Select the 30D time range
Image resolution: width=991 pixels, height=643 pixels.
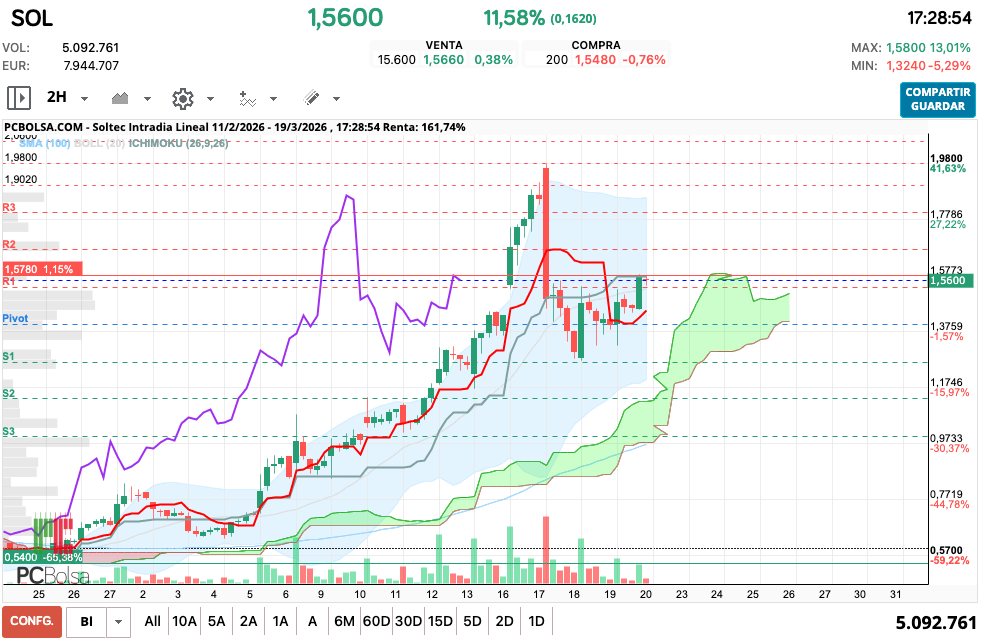(408, 622)
